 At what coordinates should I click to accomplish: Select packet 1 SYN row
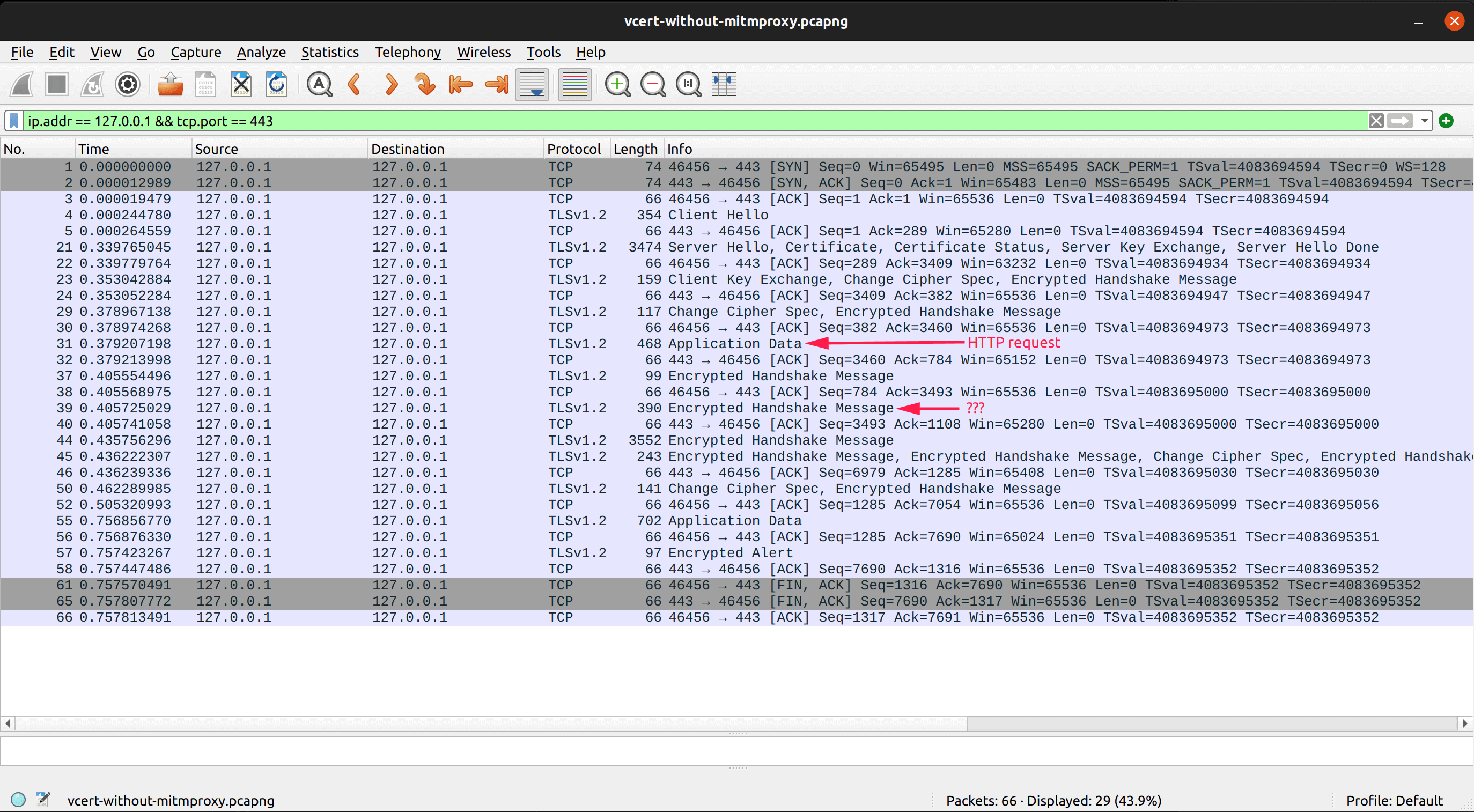737,167
